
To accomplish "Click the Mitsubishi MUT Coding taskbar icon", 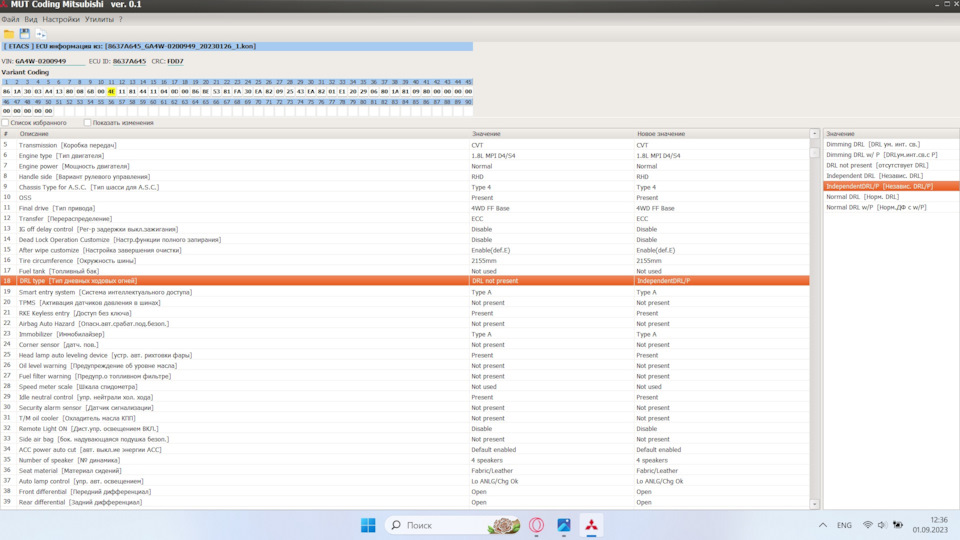I will [591, 525].
